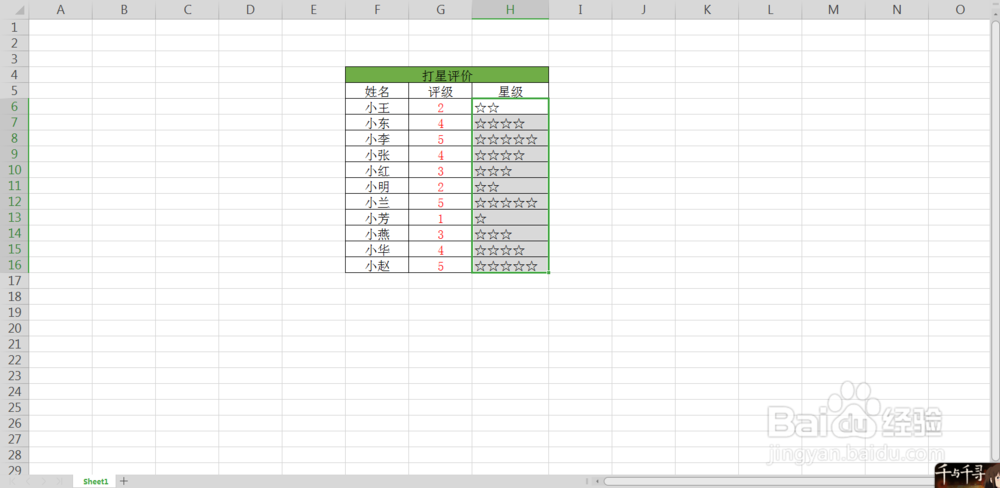The image size is (1000, 488).
Task: Select row 10 header
Action: (x=15, y=170)
